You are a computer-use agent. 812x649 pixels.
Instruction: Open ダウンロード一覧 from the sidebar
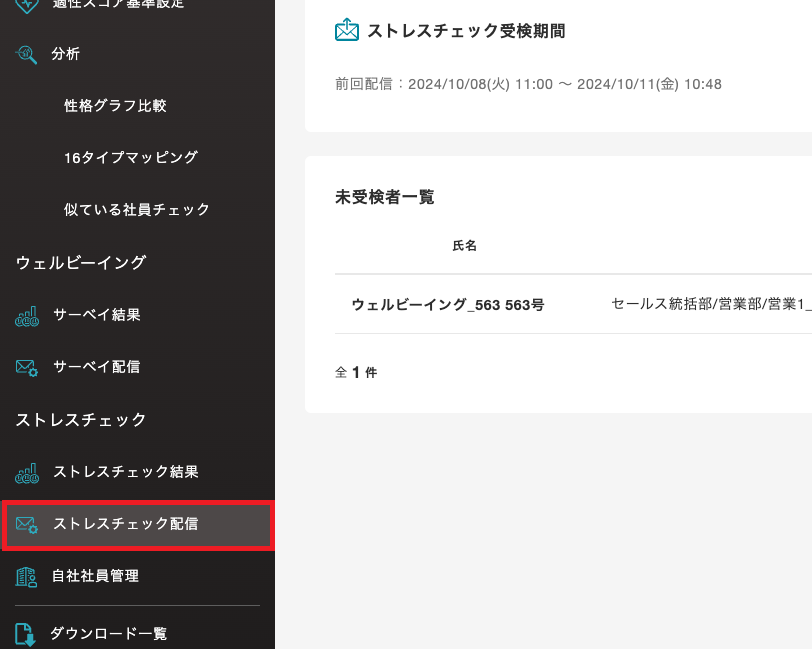pos(110,633)
